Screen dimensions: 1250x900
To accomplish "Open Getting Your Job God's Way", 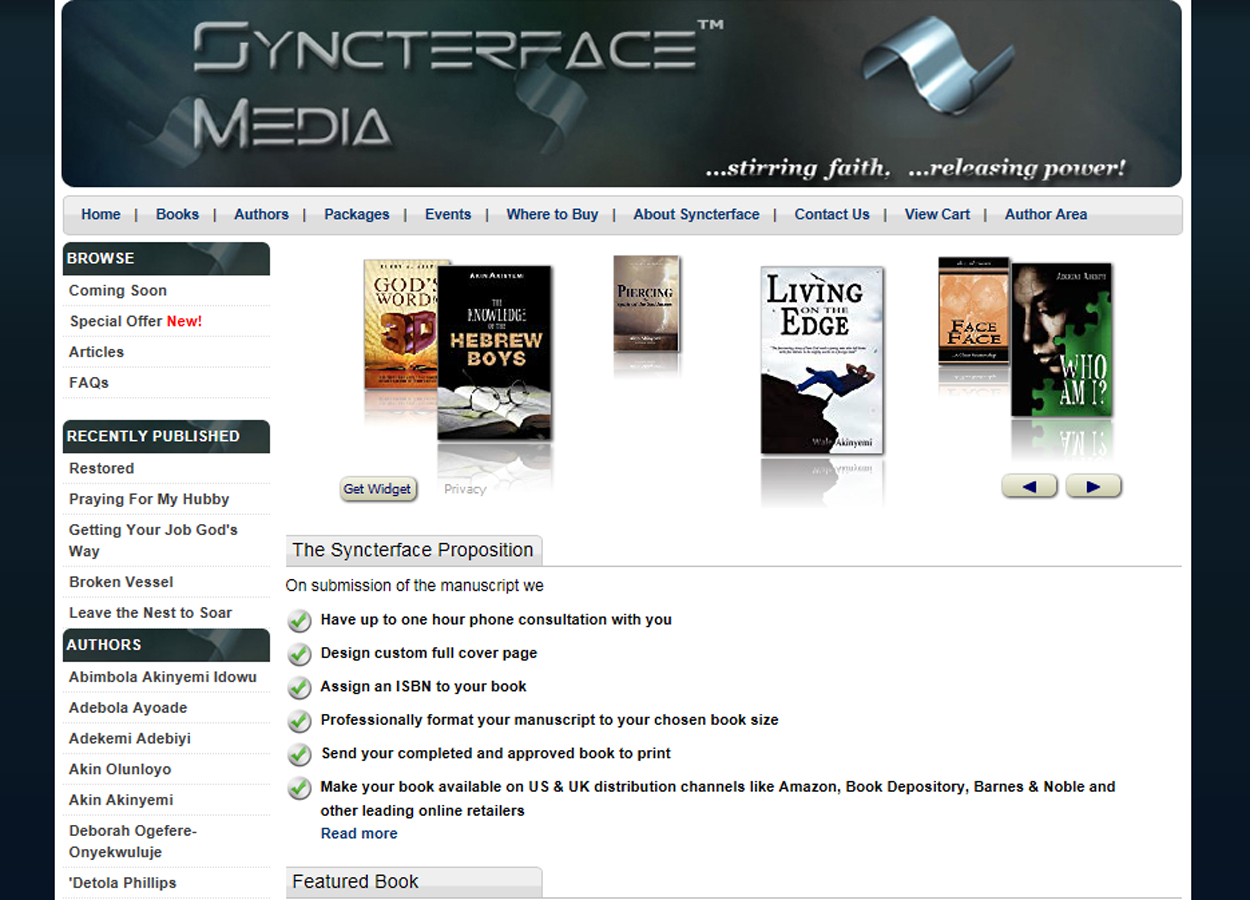I will [x=153, y=540].
